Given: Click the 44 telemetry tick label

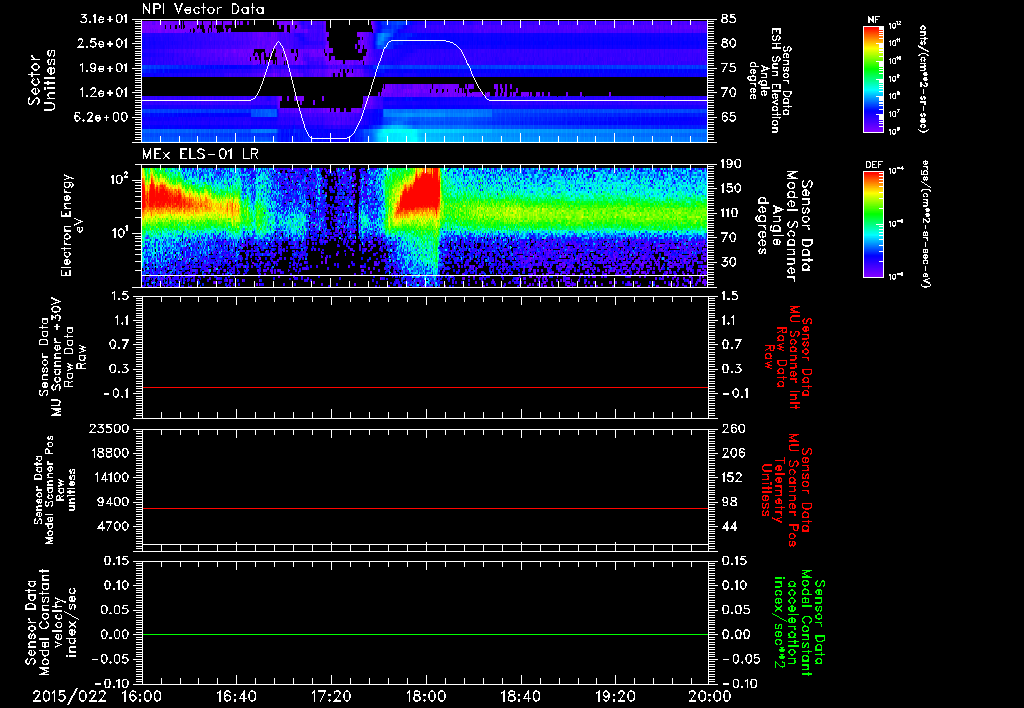Looking at the screenshot, I should [x=729, y=526].
